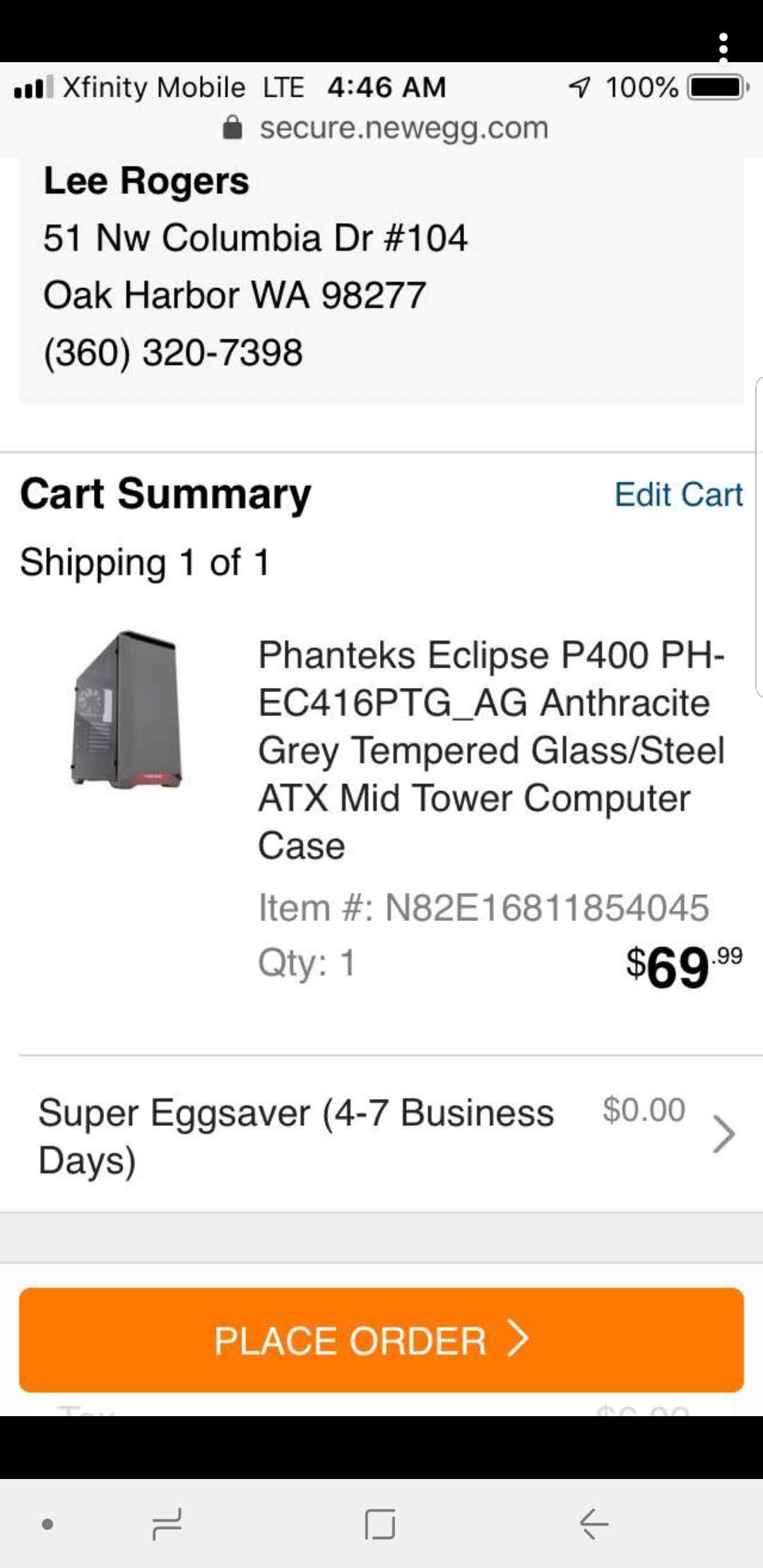Tap the (360) 320-7398 phone number
This screenshot has height=1568, width=763.
point(173,352)
